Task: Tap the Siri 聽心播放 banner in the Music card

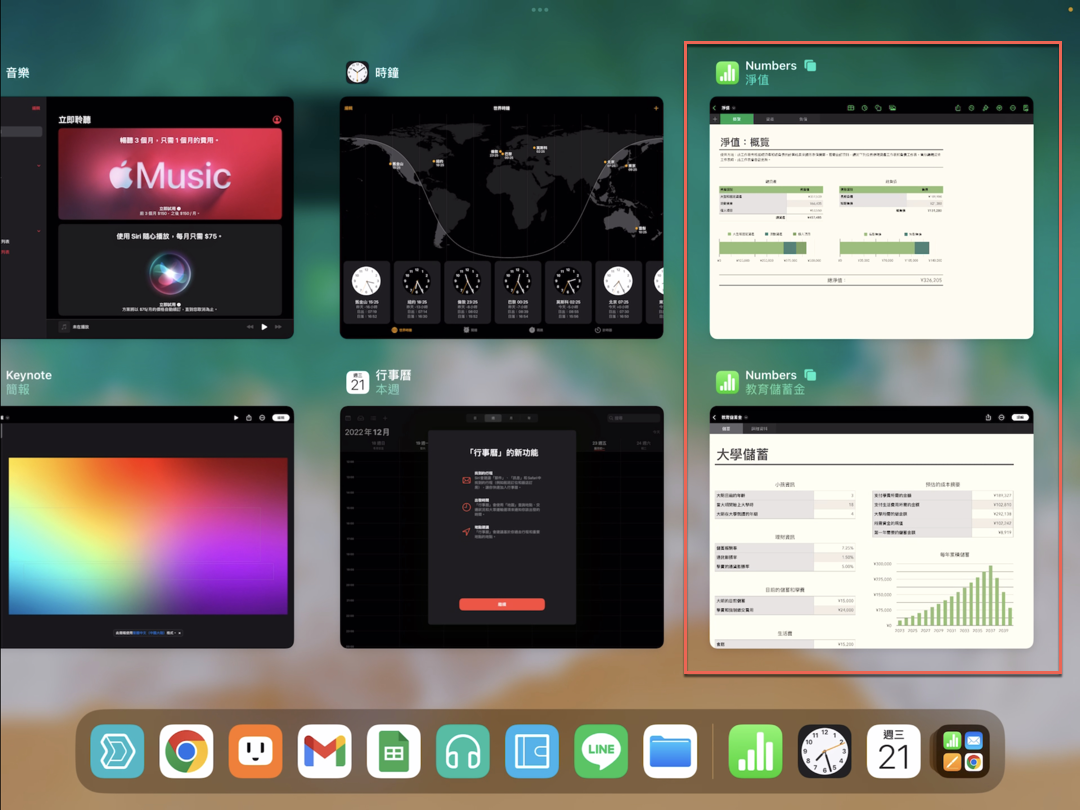Action: point(170,270)
